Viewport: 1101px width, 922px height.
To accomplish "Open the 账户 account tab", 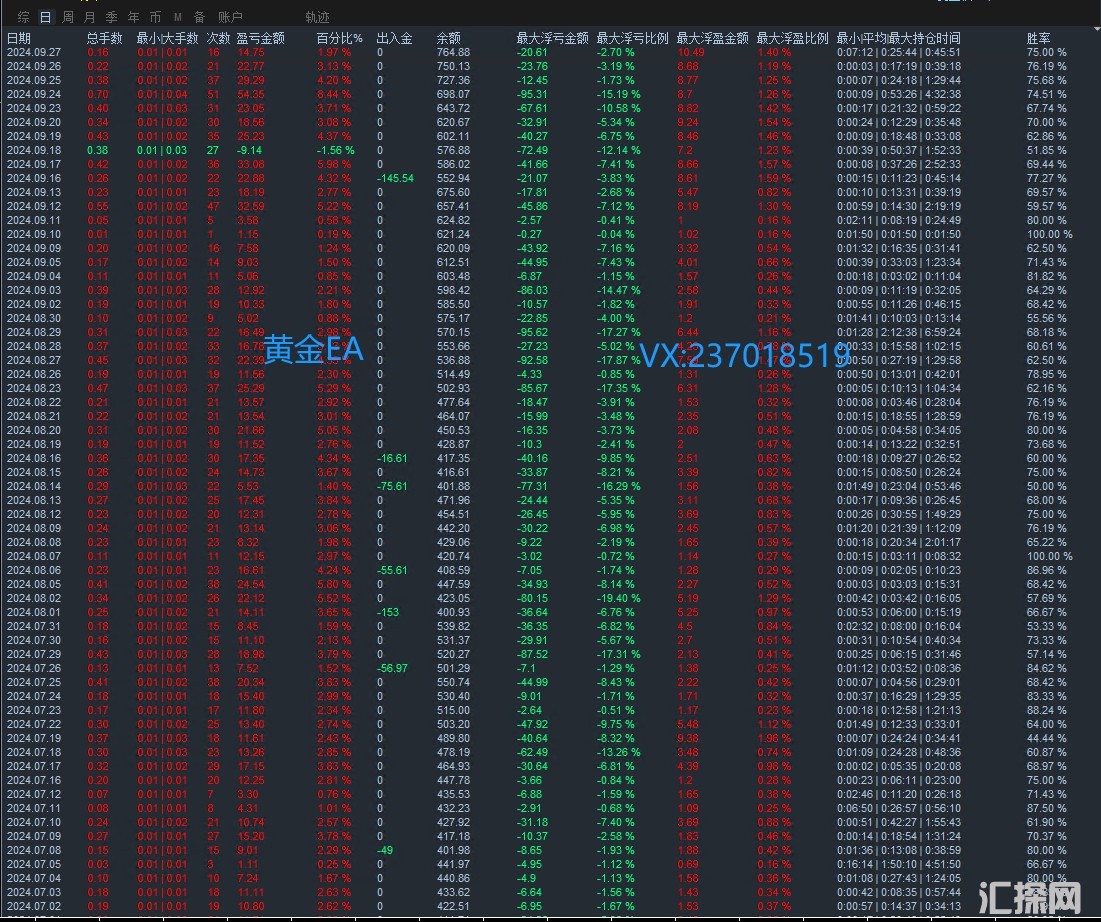I will (230, 17).
